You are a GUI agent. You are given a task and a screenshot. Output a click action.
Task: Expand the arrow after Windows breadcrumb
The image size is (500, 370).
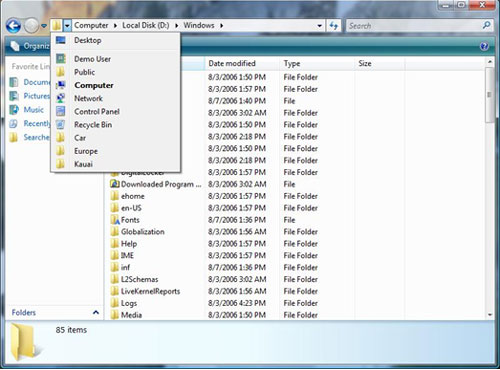click(221, 26)
